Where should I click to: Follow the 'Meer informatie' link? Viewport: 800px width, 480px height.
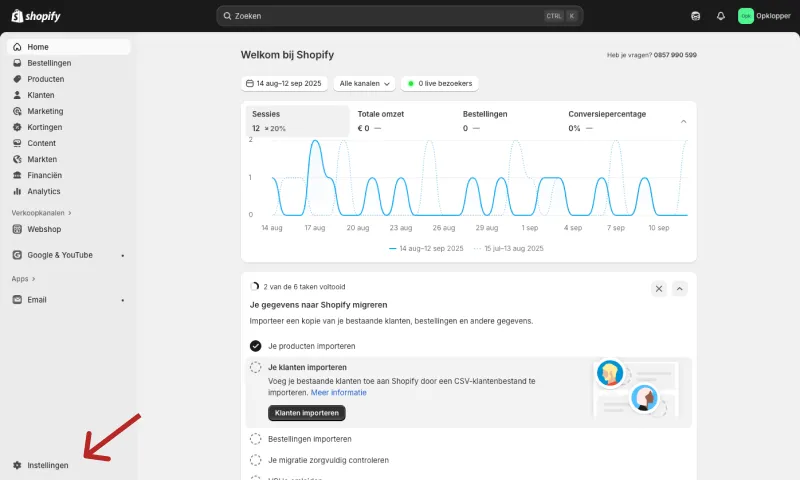[339, 392]
